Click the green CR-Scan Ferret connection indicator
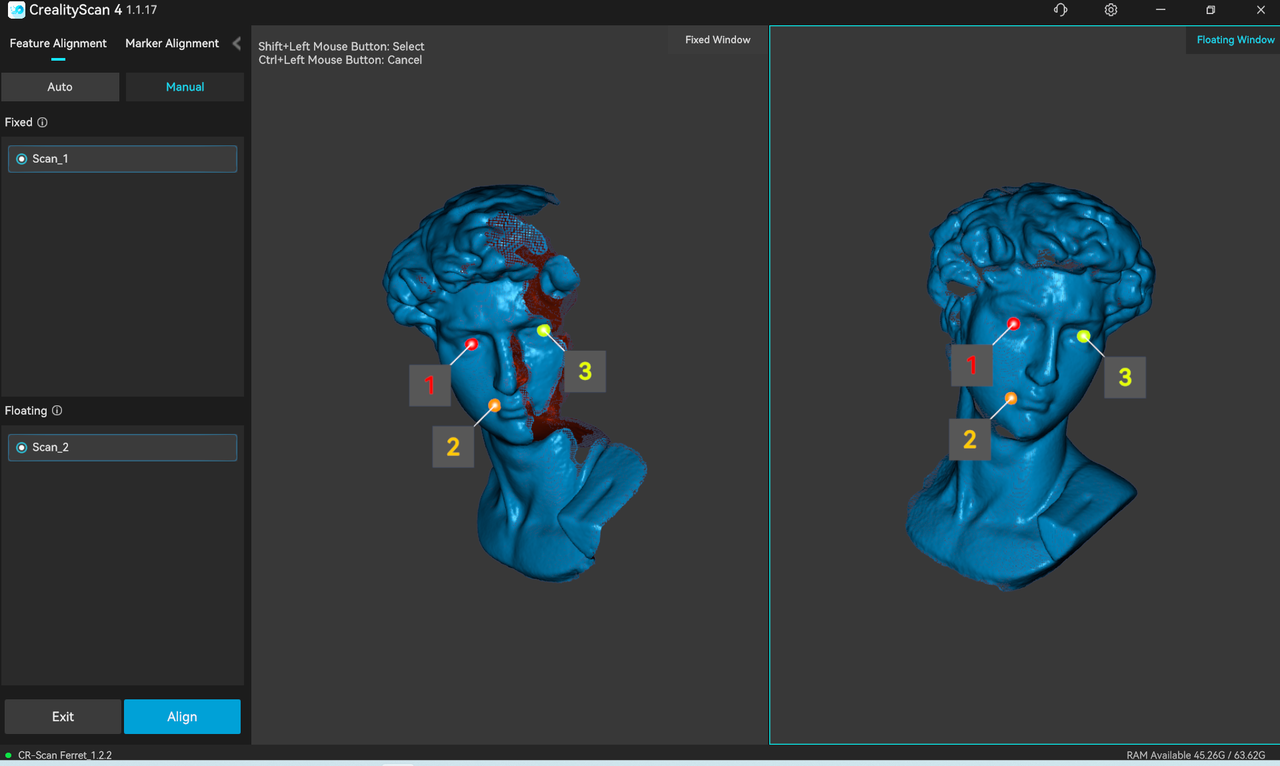 click(x=9, y=755)
